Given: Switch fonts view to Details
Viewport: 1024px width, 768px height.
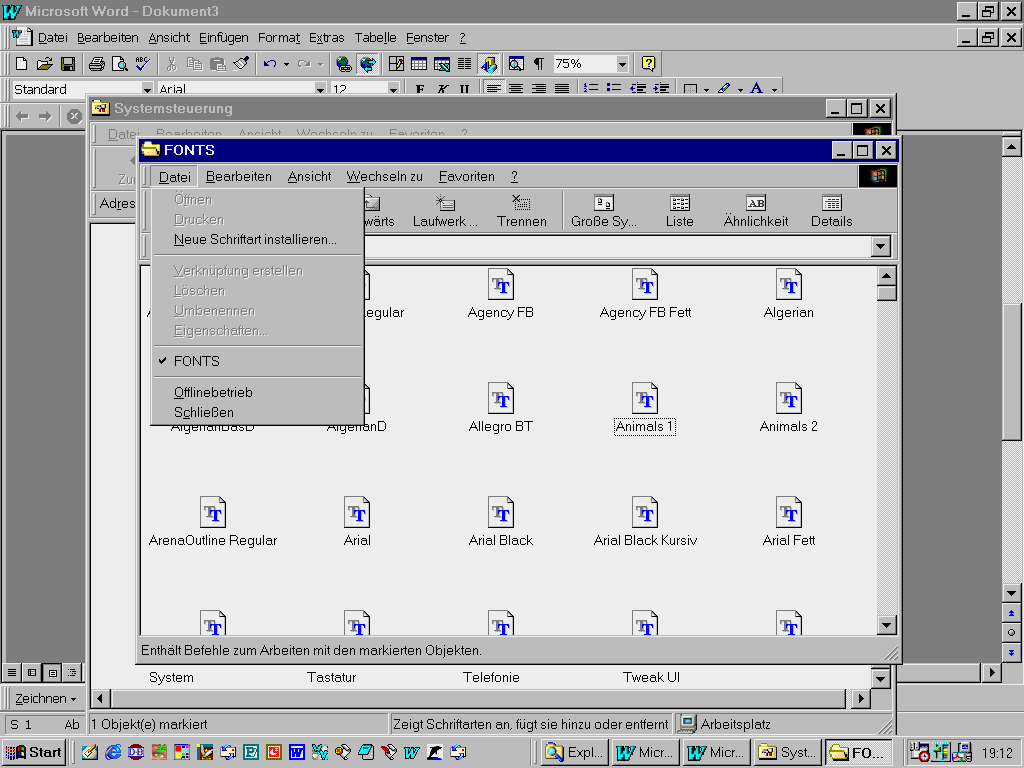Looking at the screenshot, I should [831, 211].
